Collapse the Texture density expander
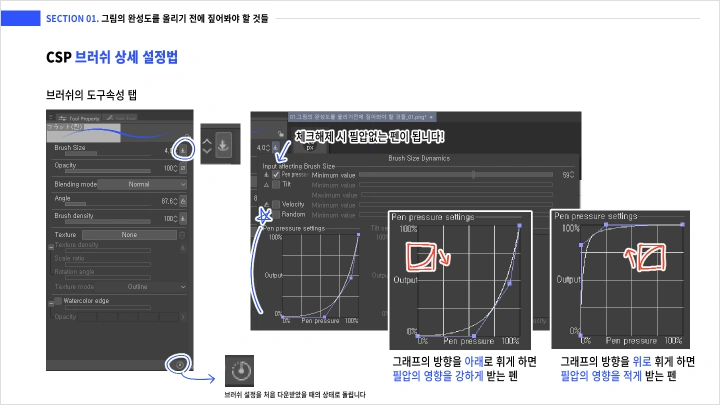This screenshot has width=720, height=405. 50,244
